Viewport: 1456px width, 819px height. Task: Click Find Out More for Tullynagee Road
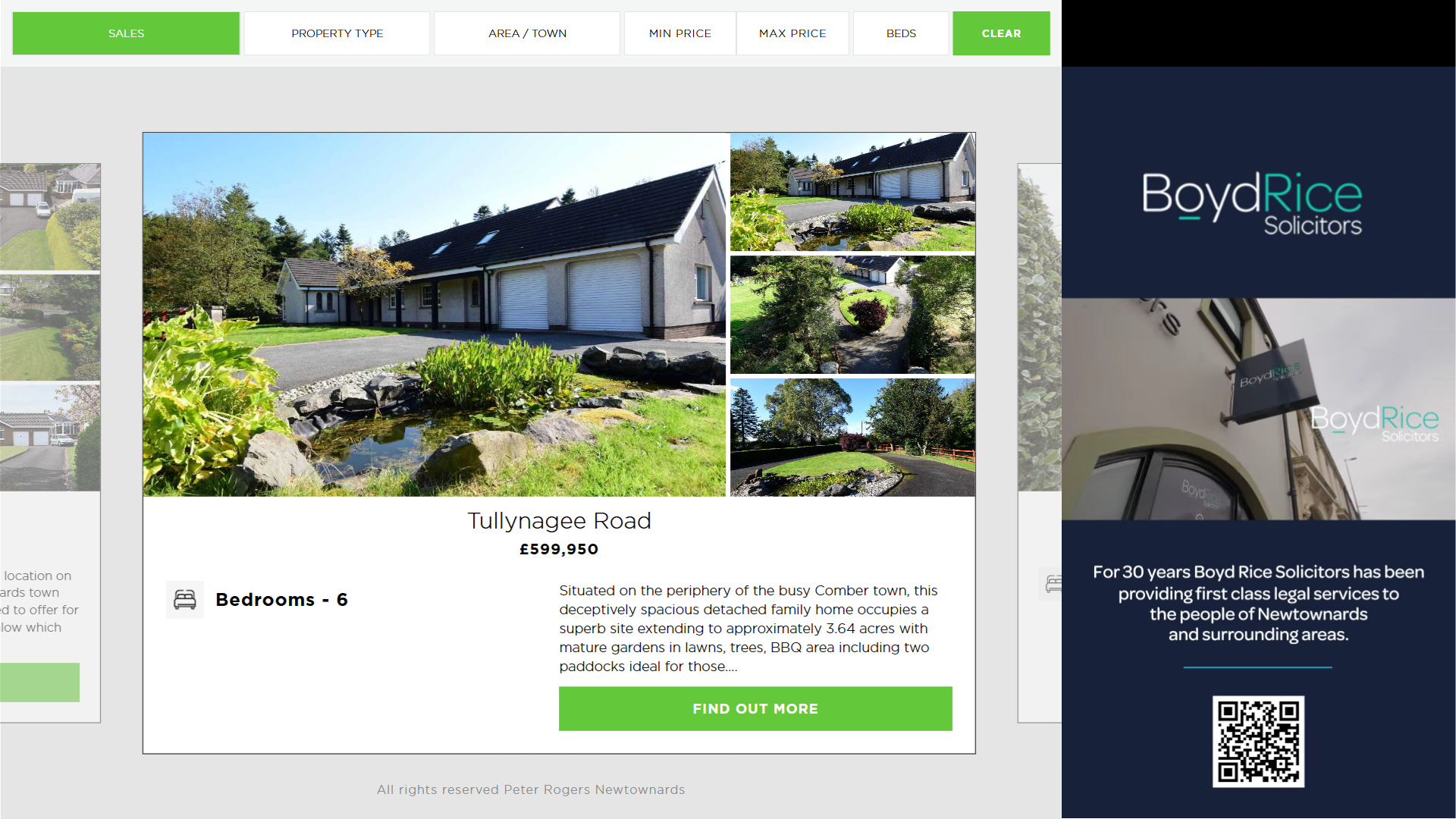[x=755, y=709]
